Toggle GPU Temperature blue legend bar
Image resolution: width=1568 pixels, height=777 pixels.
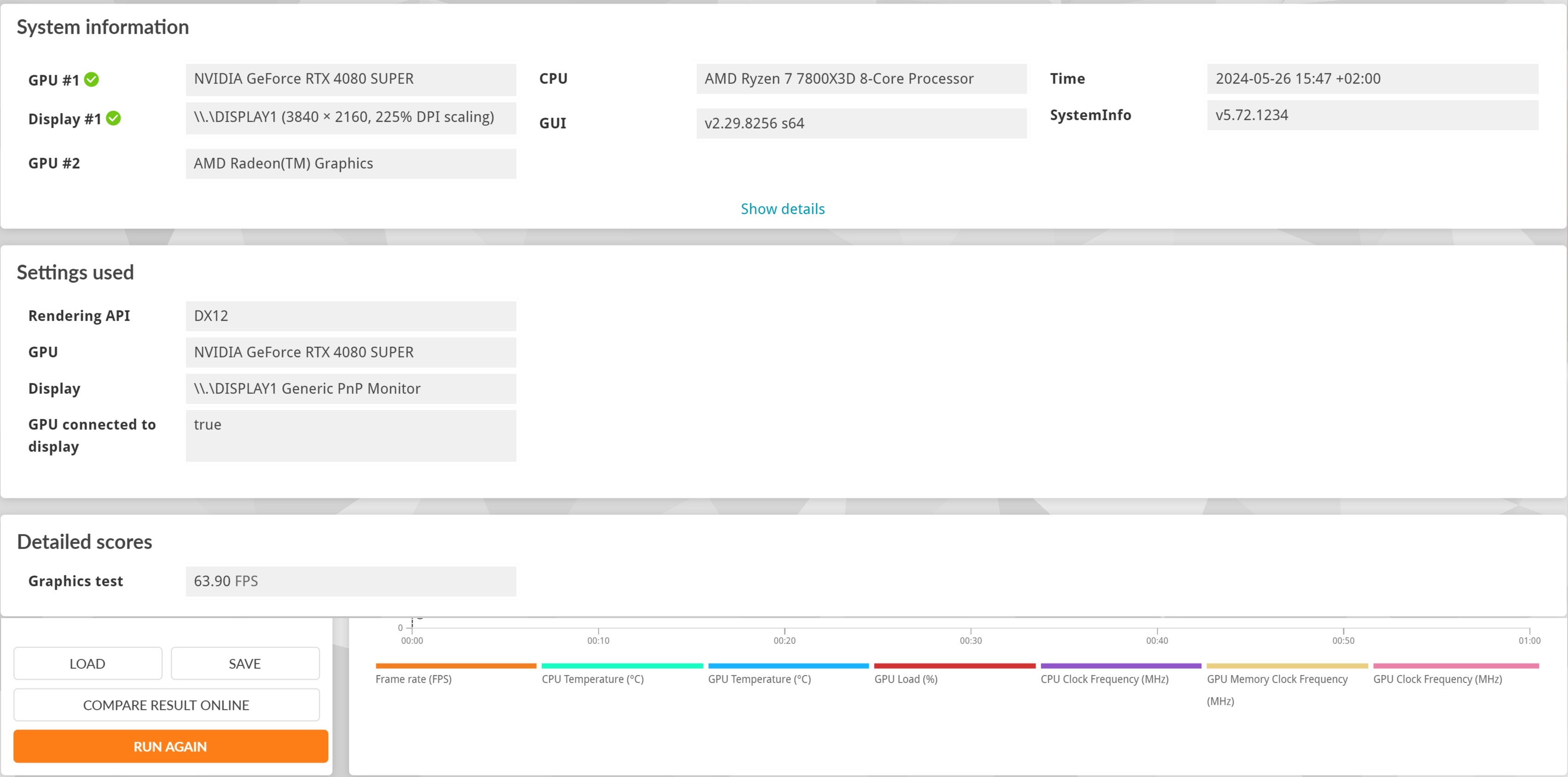tap(788, 666)
